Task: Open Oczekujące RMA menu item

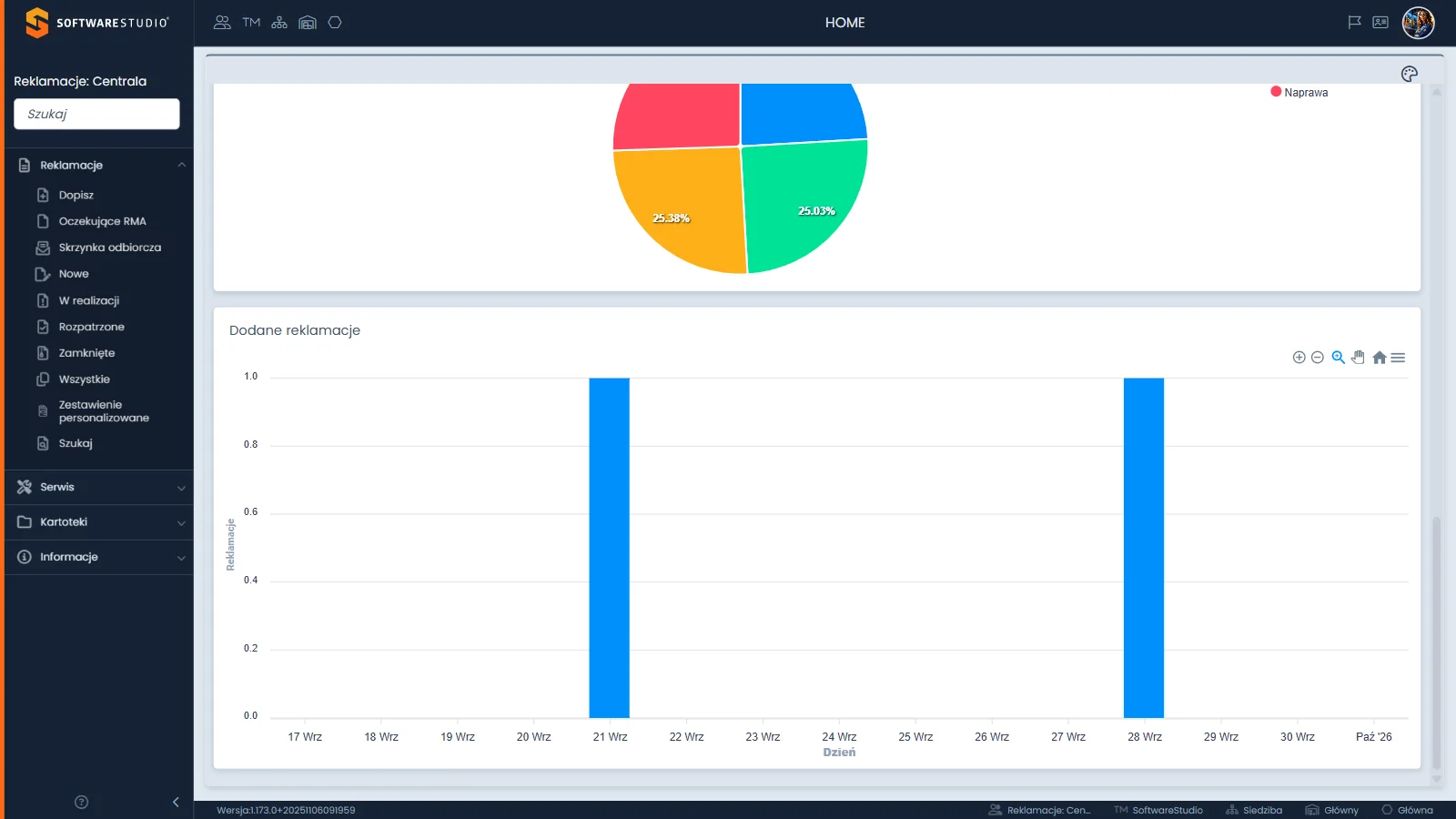Action: 102,221
